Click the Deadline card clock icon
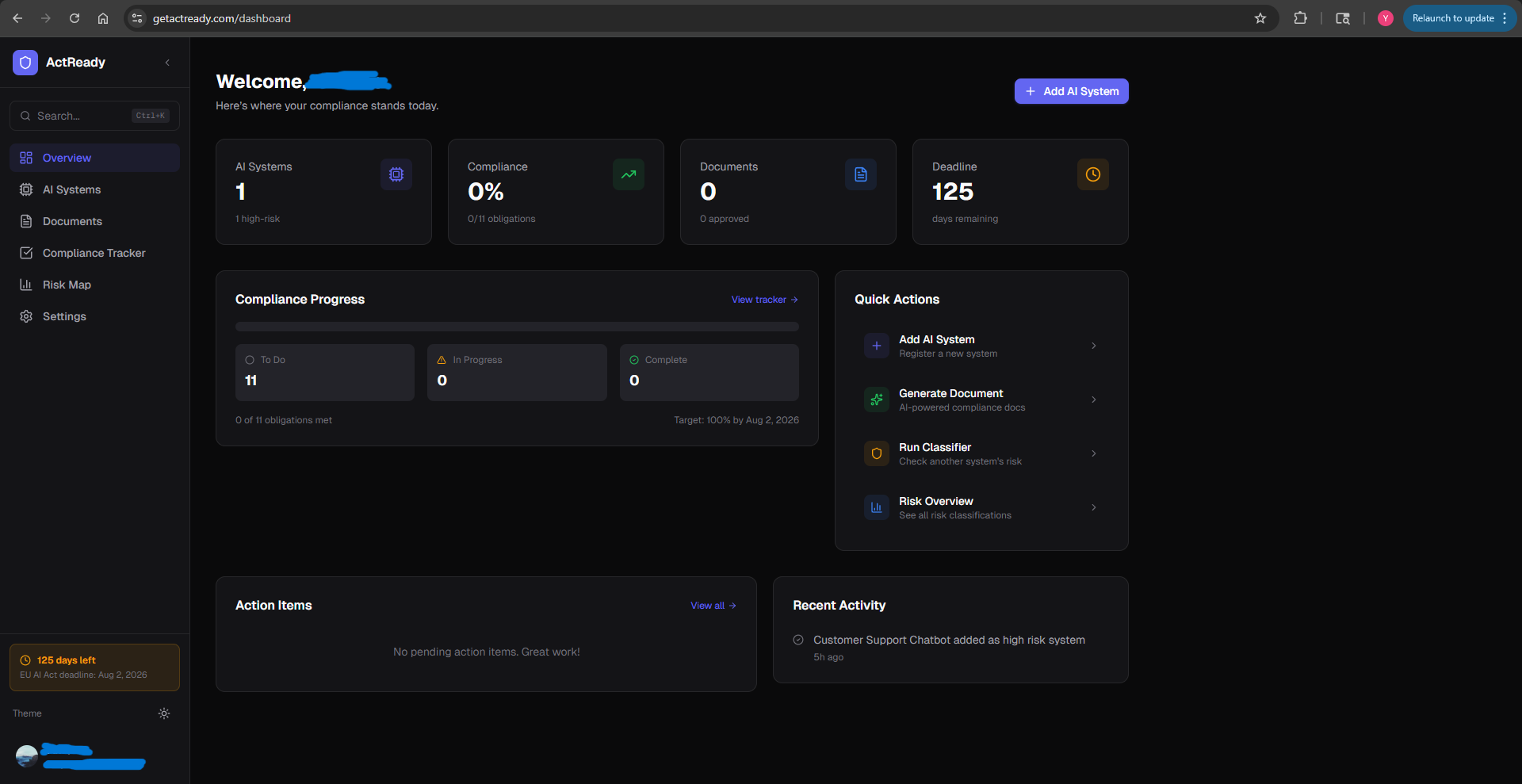Viewport: 1522px width, 784px height. pos(1093,174)
